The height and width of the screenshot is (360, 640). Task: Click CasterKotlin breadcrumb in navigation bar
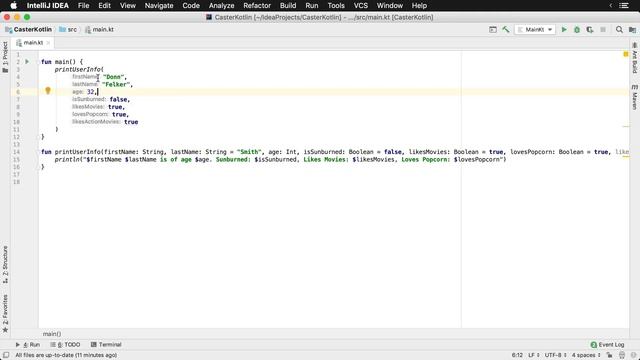pyautogui.click(x=29, y=29)
